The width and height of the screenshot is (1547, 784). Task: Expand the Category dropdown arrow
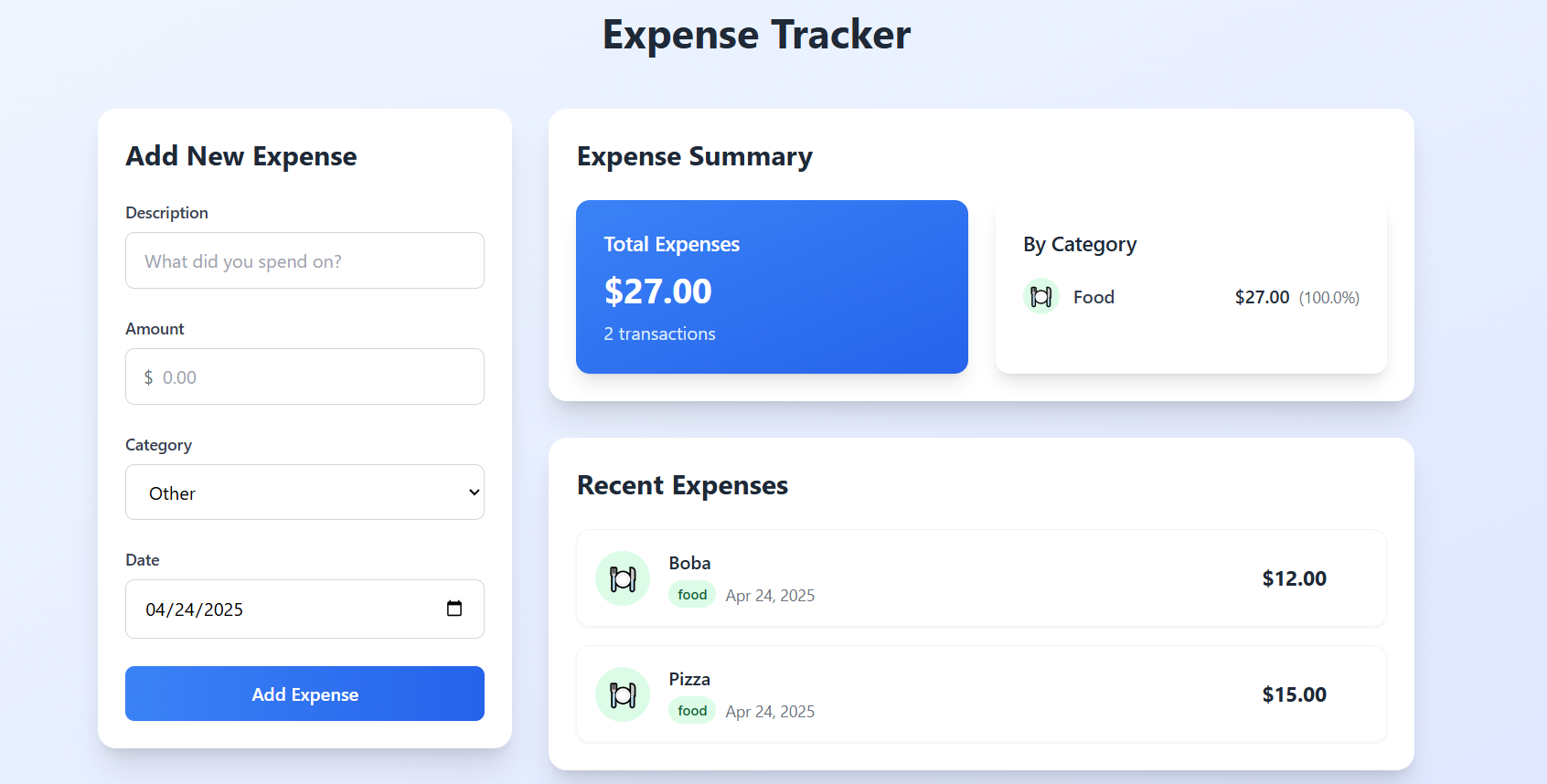(474, 493)
